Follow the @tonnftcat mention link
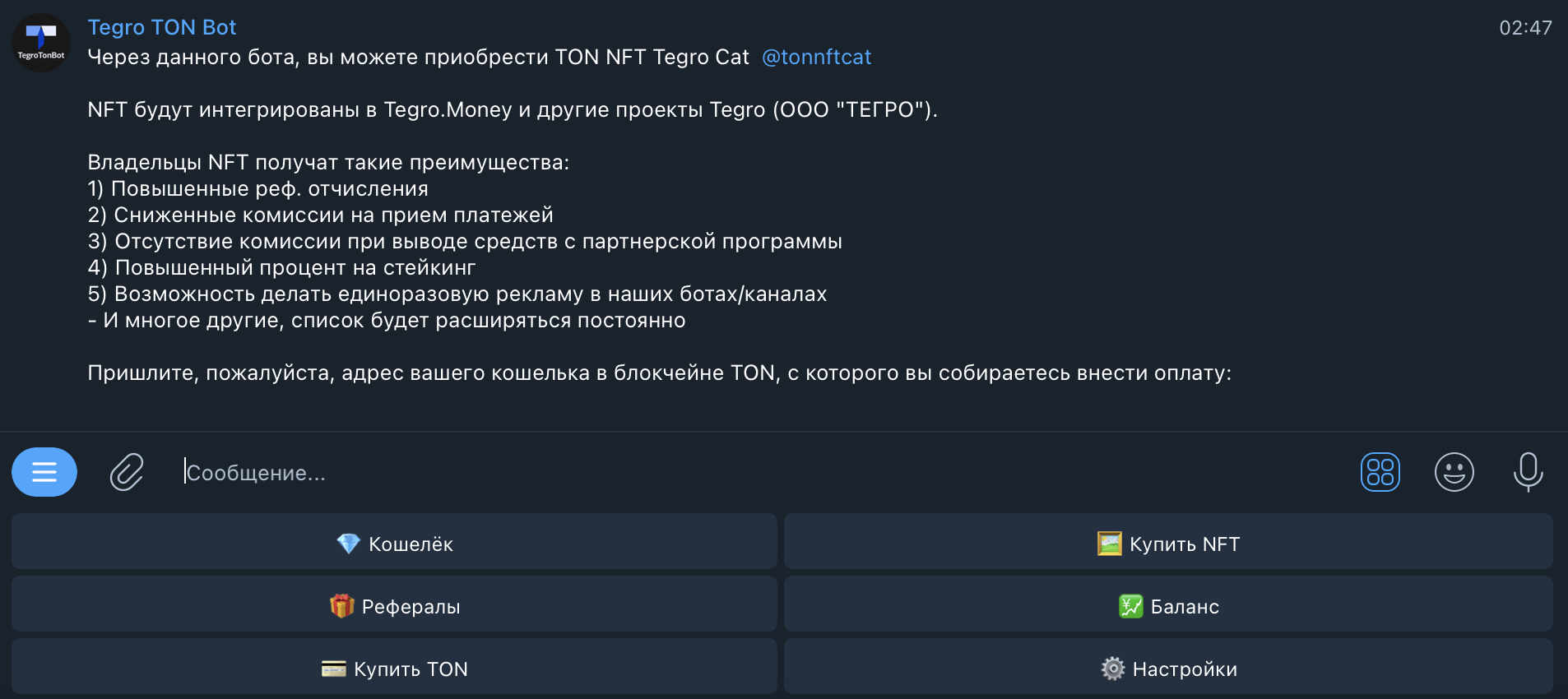Image resolution: width=1568 pixels, height=699 pixels. 816,58
